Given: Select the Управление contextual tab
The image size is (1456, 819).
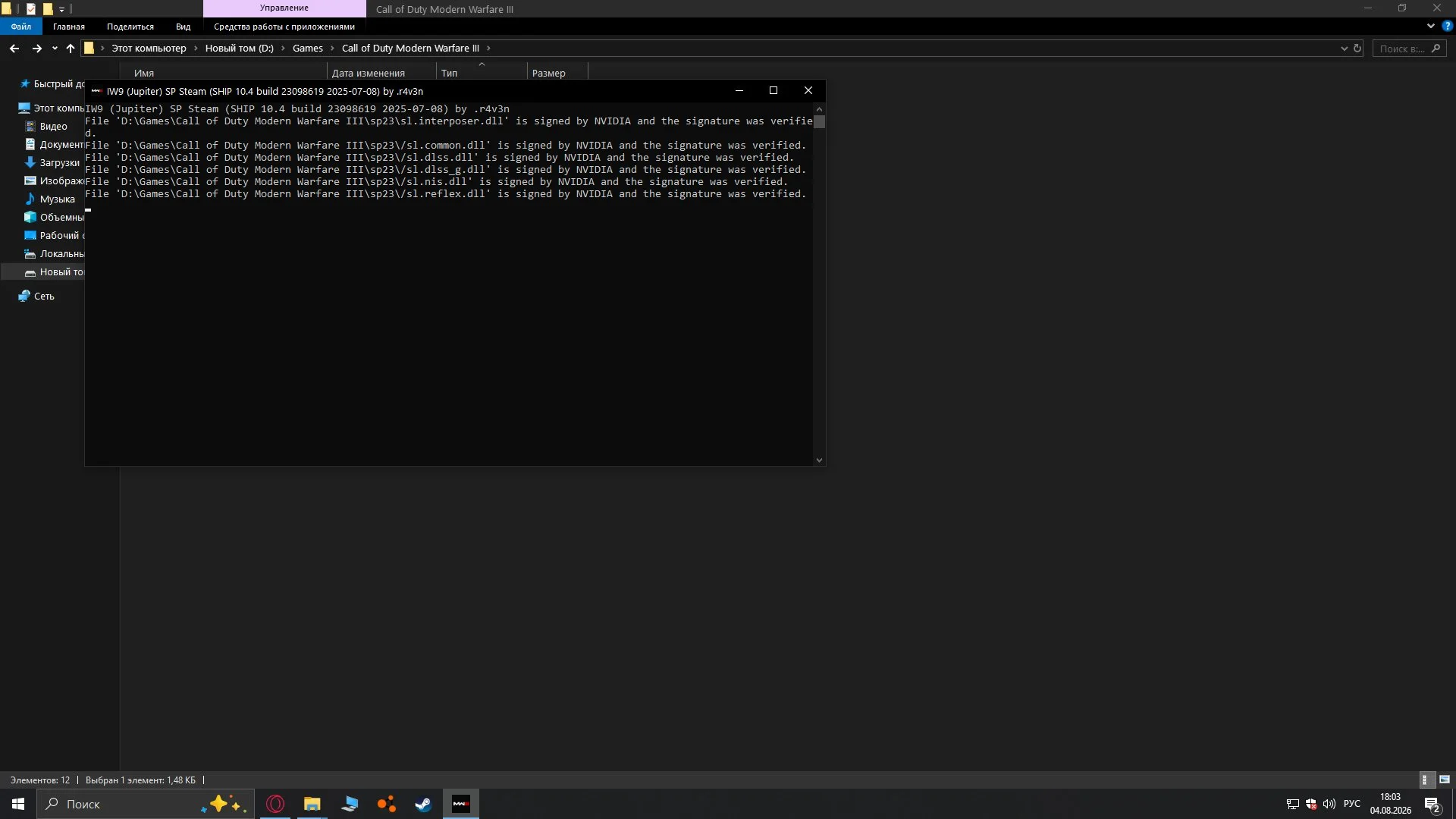Looking at the screenshot, I should [284, 8].
